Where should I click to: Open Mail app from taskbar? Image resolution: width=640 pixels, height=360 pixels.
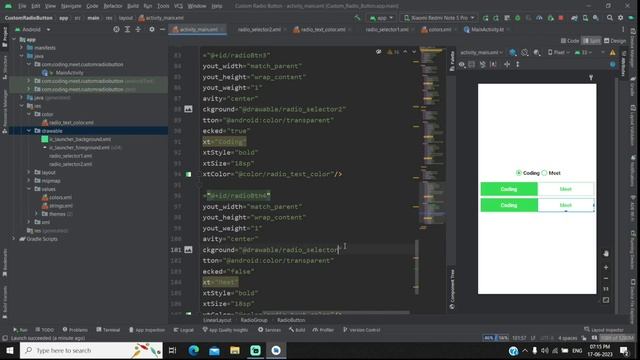click(x=214, y=350)
